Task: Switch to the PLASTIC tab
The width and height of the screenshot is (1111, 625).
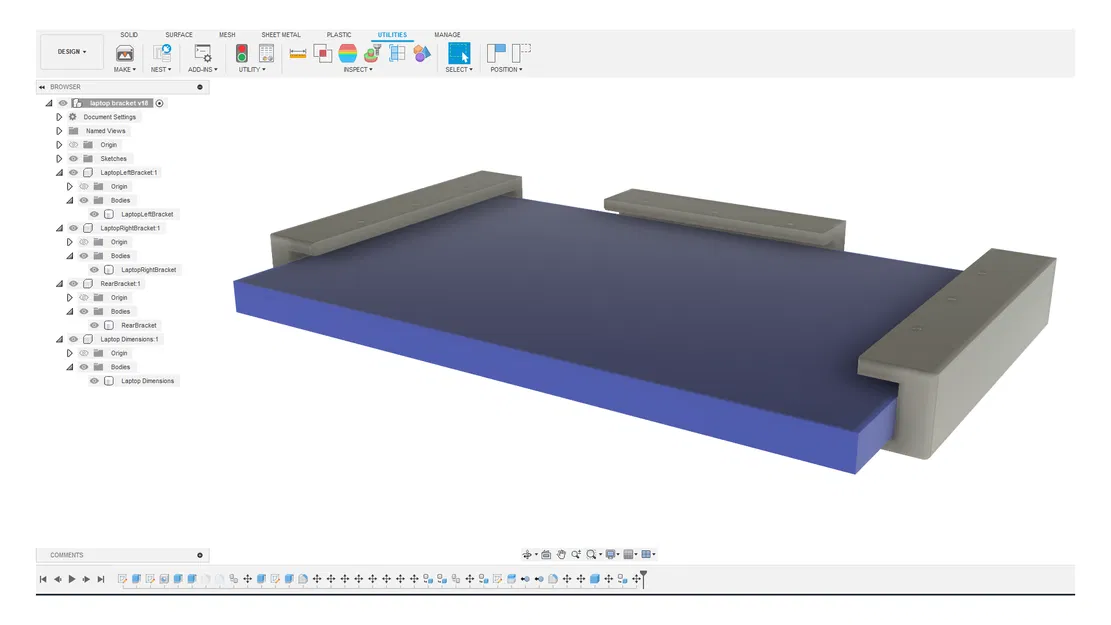Action: 339,35
